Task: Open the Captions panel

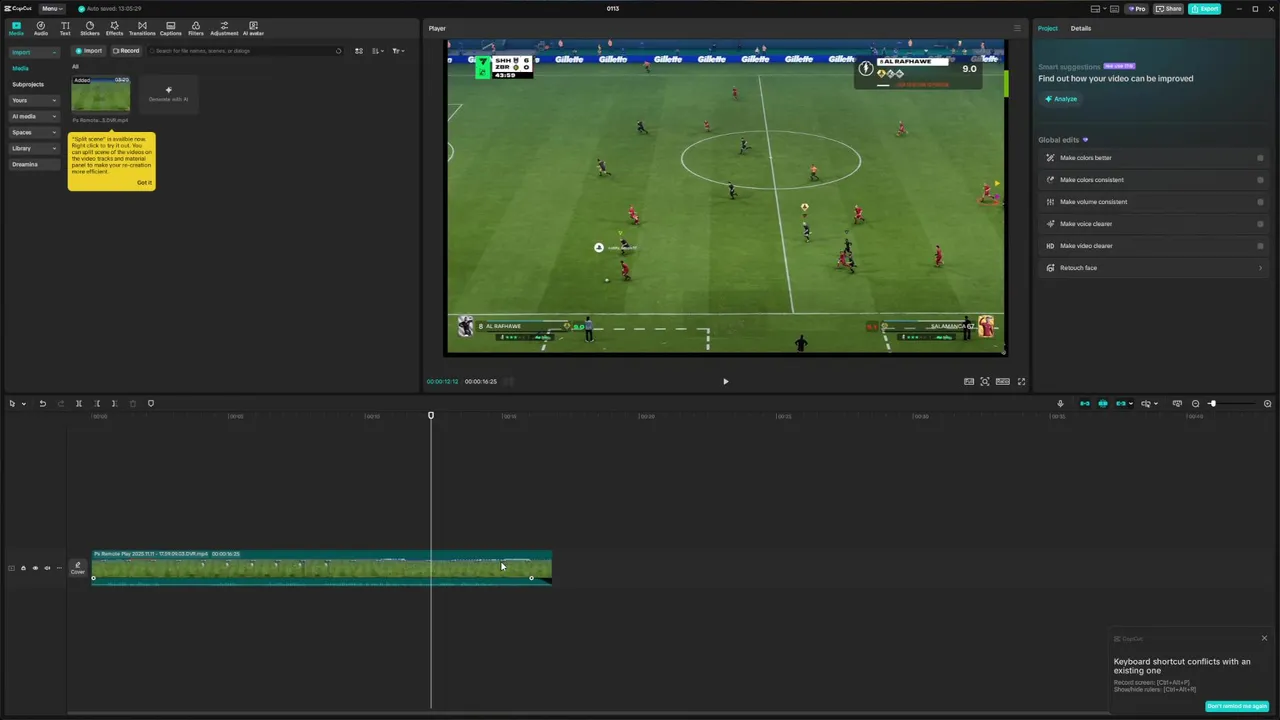Action: point(171,28)
